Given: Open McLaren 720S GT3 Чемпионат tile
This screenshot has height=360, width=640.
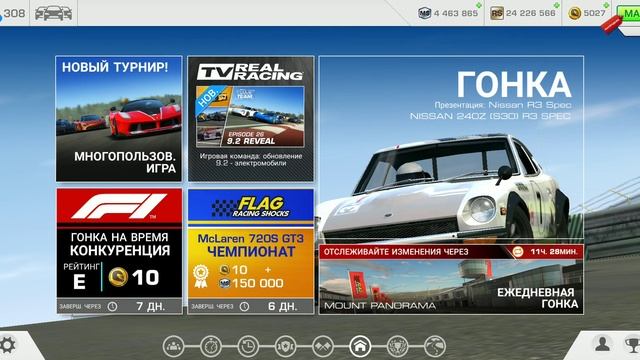Looking at the screenshot, I should [251, 251].
